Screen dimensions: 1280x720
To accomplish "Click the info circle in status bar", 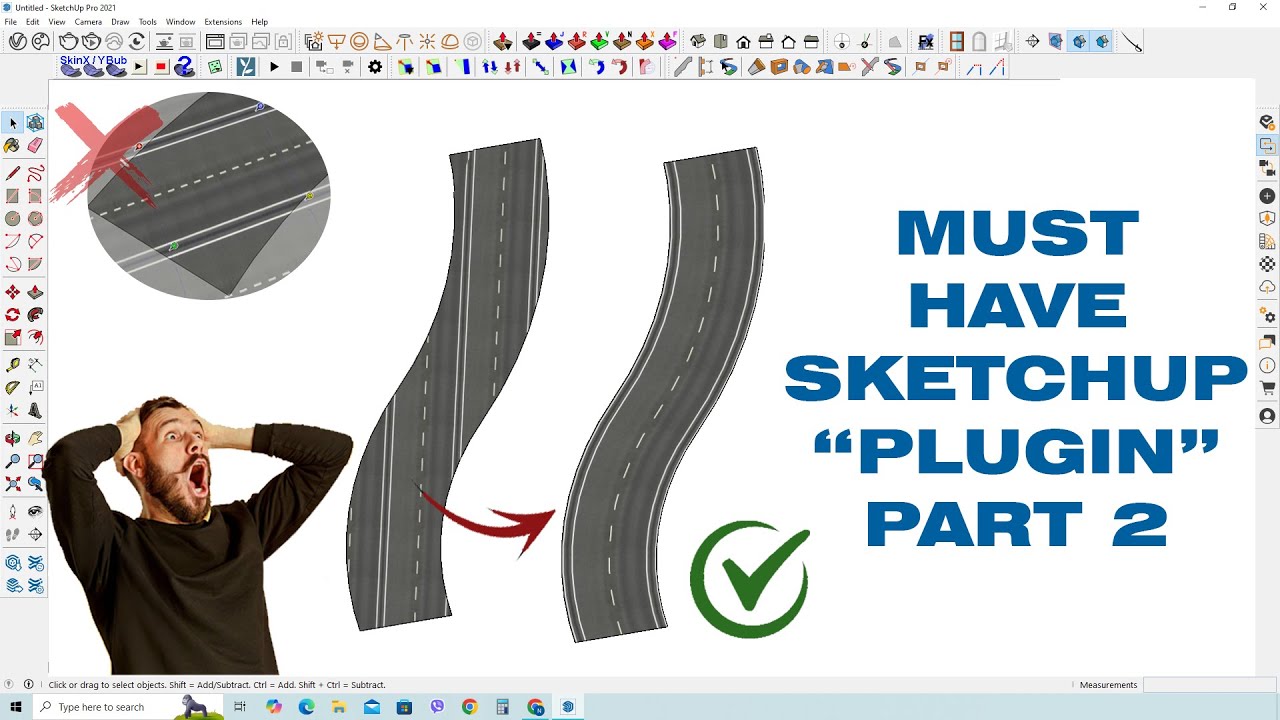I will [28, 685].
